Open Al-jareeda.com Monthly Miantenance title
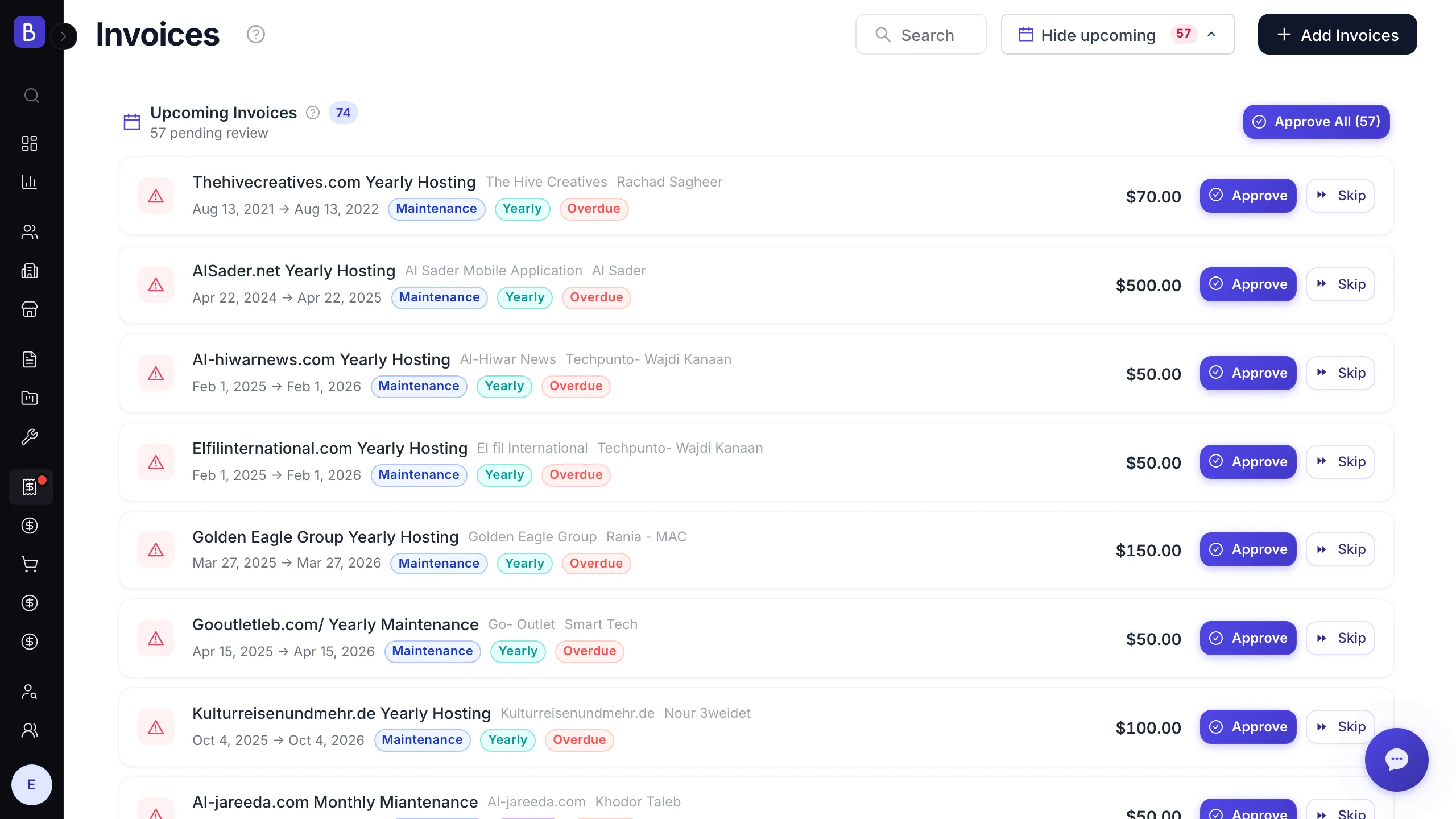The height and width of the screenshot is (819, 1456). tap(335, 802)
